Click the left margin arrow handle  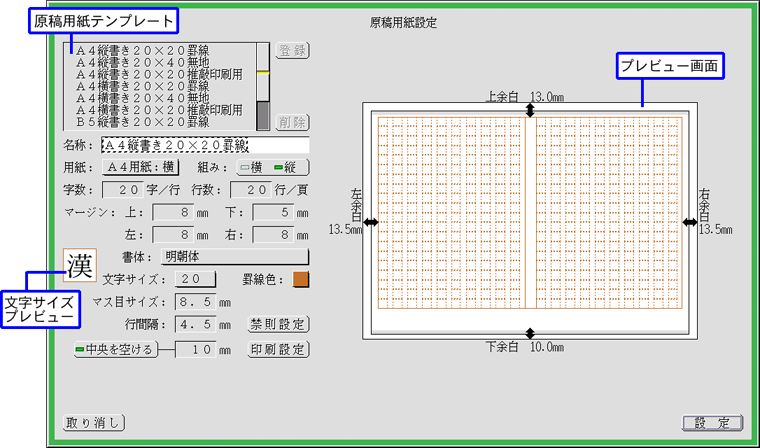(371, 222)
